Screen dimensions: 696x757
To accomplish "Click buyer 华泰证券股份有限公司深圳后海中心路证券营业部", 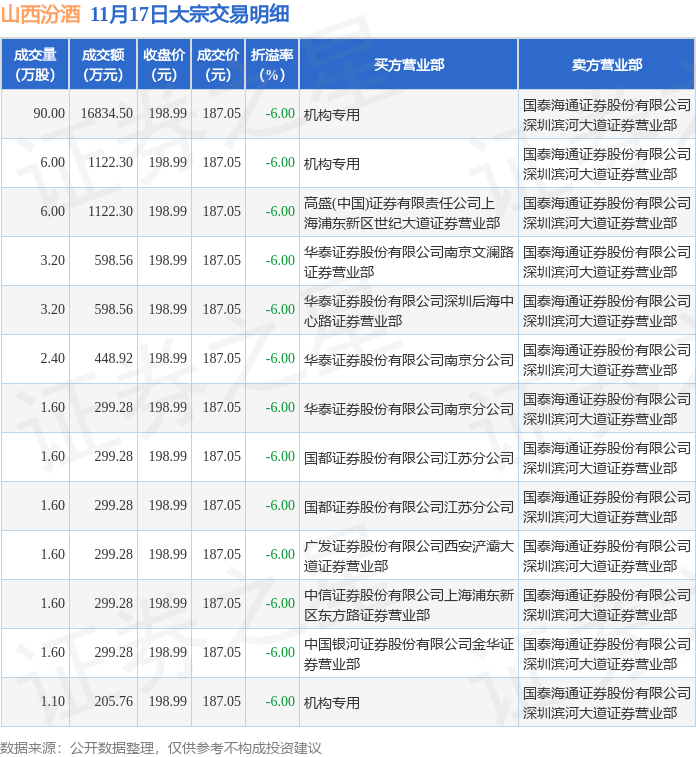I will 409,311.
